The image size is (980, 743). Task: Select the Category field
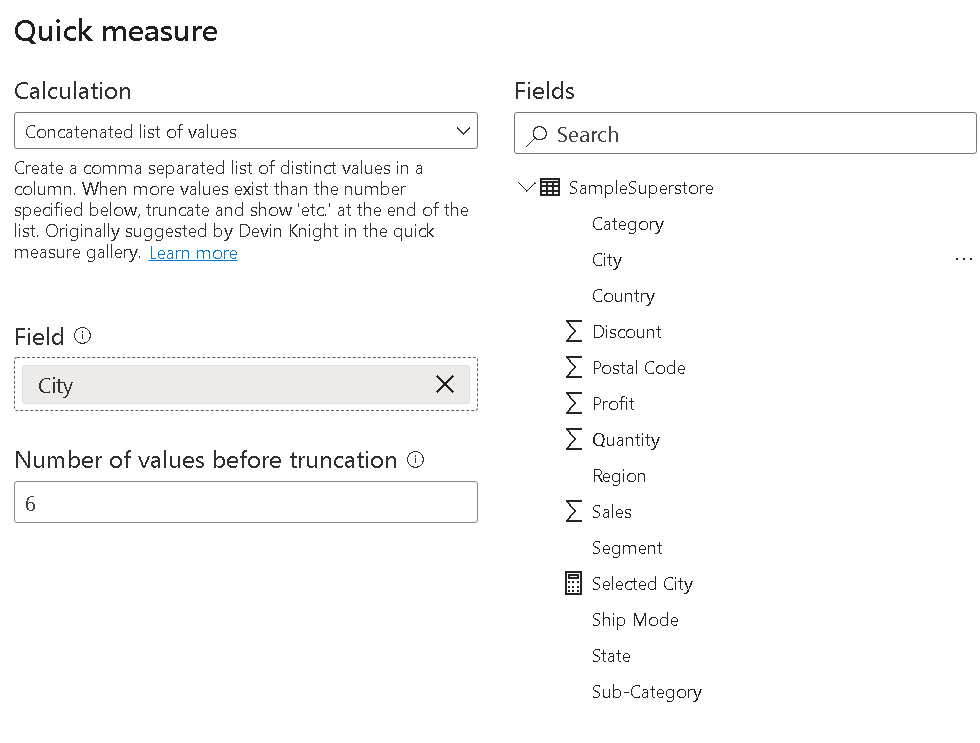click(x=628, y=224)
